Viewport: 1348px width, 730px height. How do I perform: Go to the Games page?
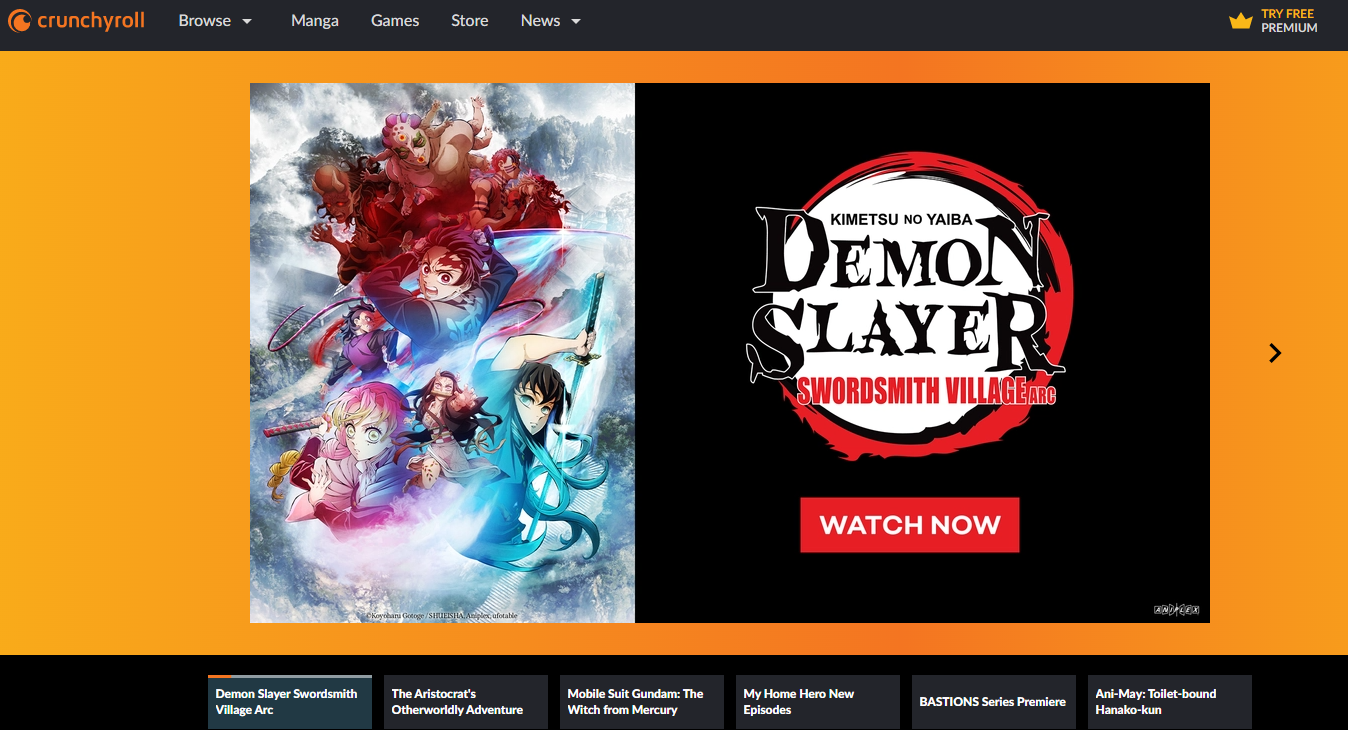[x=395, y=21]
